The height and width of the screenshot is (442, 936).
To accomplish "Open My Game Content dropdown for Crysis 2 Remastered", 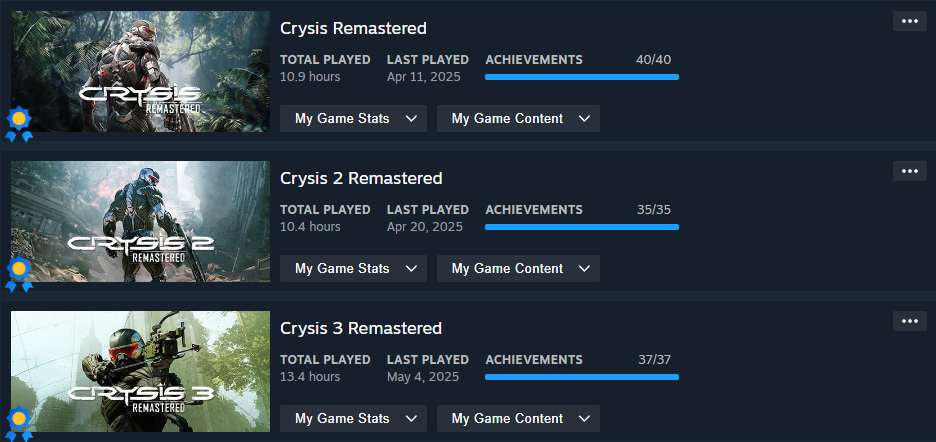I will [x=518, y=268].
